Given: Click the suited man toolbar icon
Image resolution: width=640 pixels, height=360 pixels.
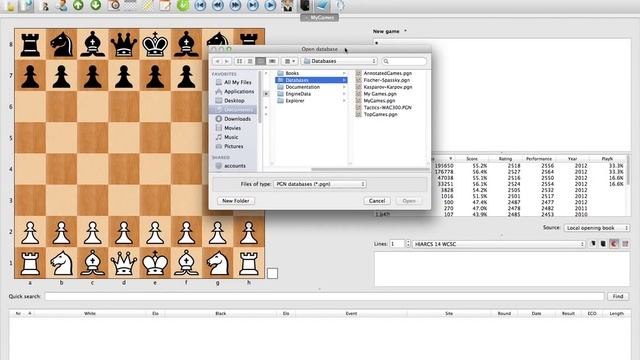Looking at the screenshot, I should [288, 5].
